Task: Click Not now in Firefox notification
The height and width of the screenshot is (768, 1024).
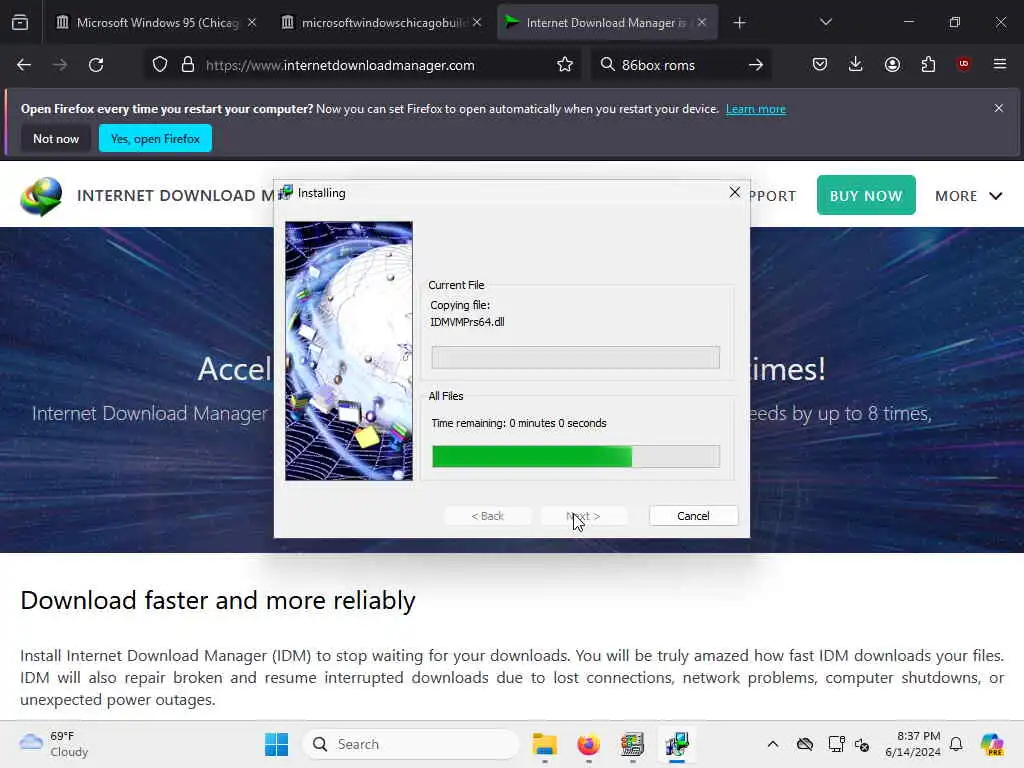Action: click(56, 138)
